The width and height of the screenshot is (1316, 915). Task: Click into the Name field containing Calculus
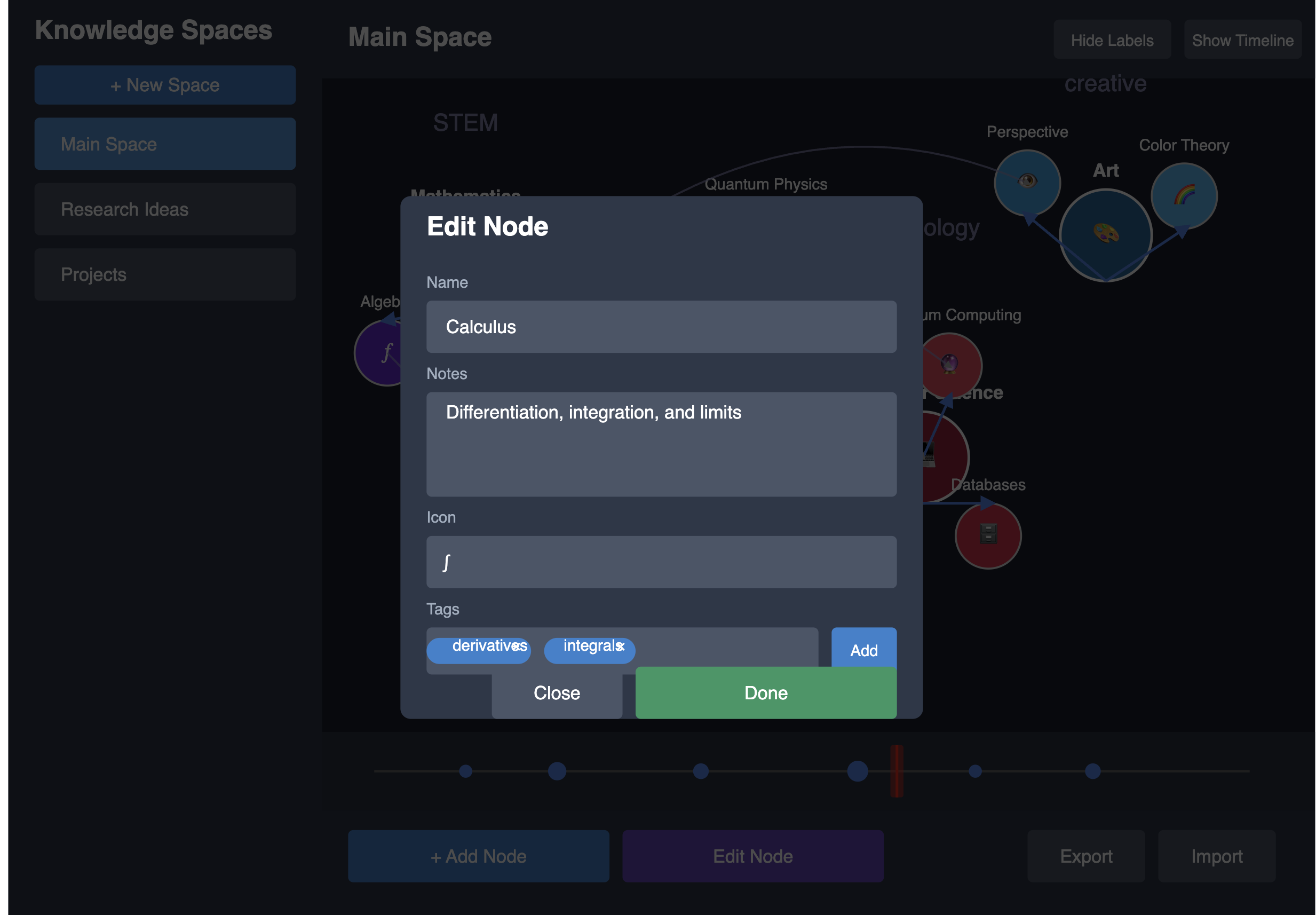point(661,327)
